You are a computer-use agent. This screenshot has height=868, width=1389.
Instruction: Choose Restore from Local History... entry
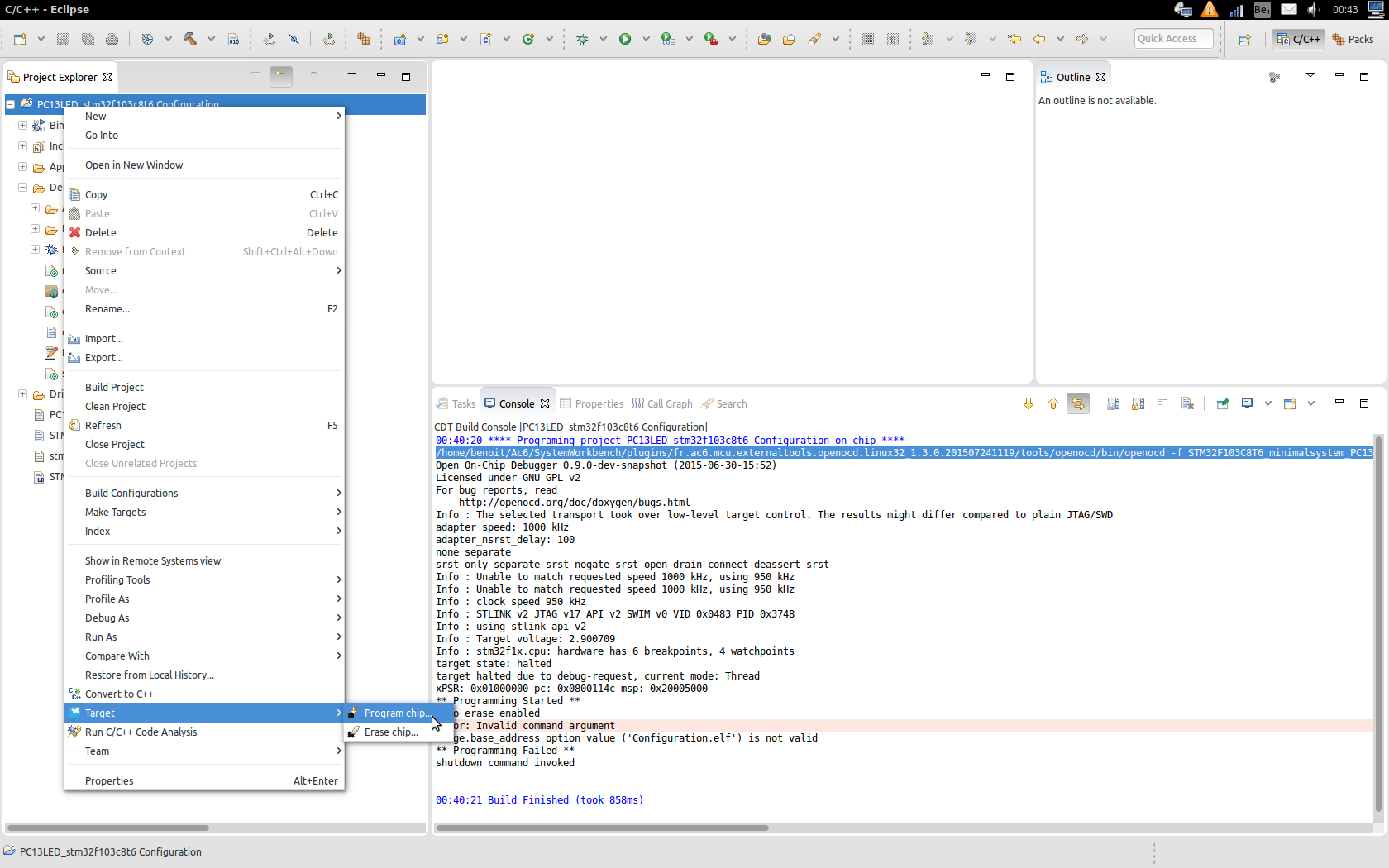pyautogui.click(x=204, y=675)
